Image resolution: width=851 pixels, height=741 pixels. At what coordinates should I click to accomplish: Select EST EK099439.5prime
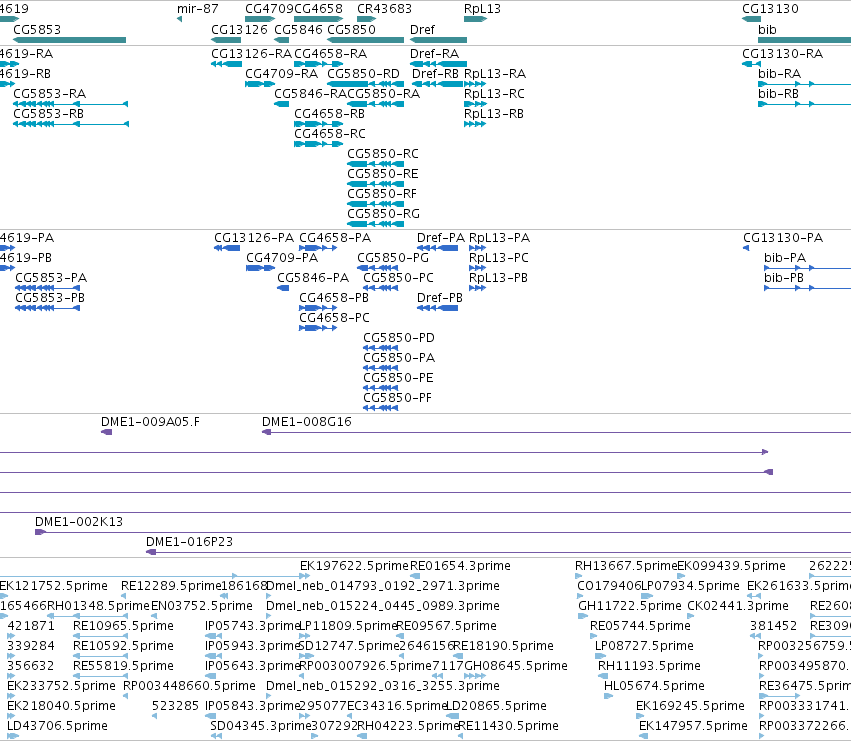pos(731,566)
